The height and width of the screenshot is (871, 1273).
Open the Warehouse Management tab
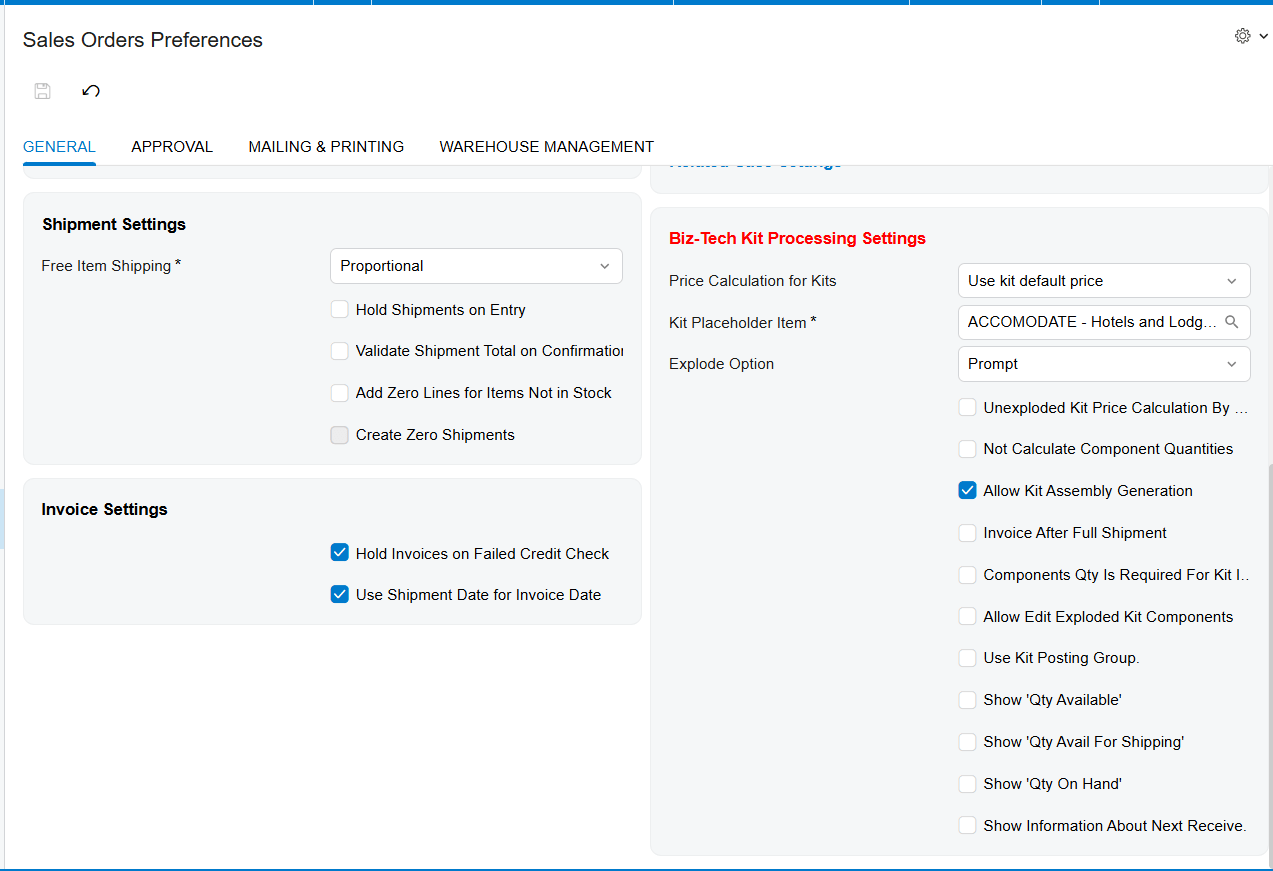(546, 146)
